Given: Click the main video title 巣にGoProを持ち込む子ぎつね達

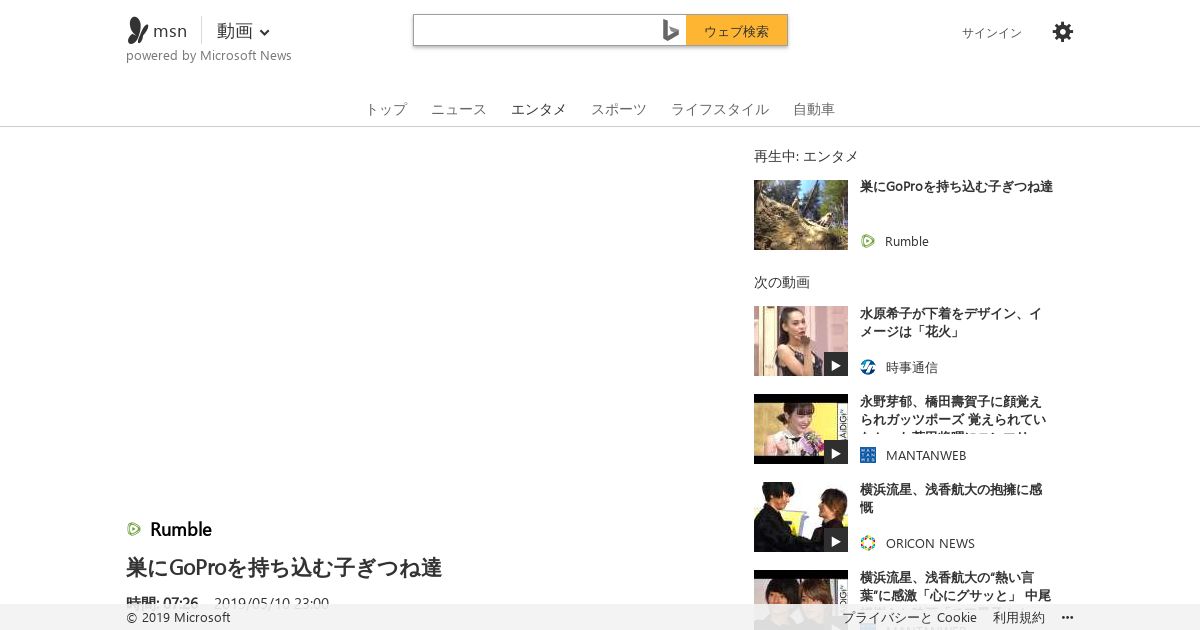Looking at the screenshot, I should 284,568.
